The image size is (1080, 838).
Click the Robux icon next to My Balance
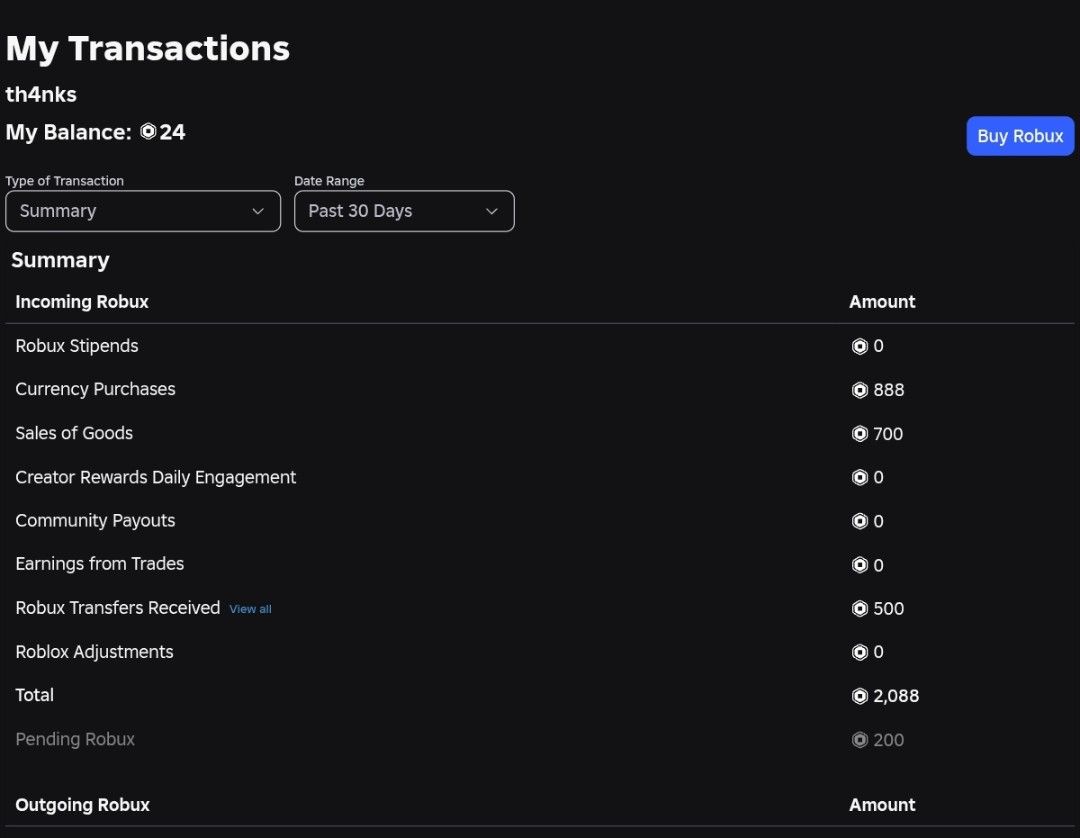click(x=148, y=132)
